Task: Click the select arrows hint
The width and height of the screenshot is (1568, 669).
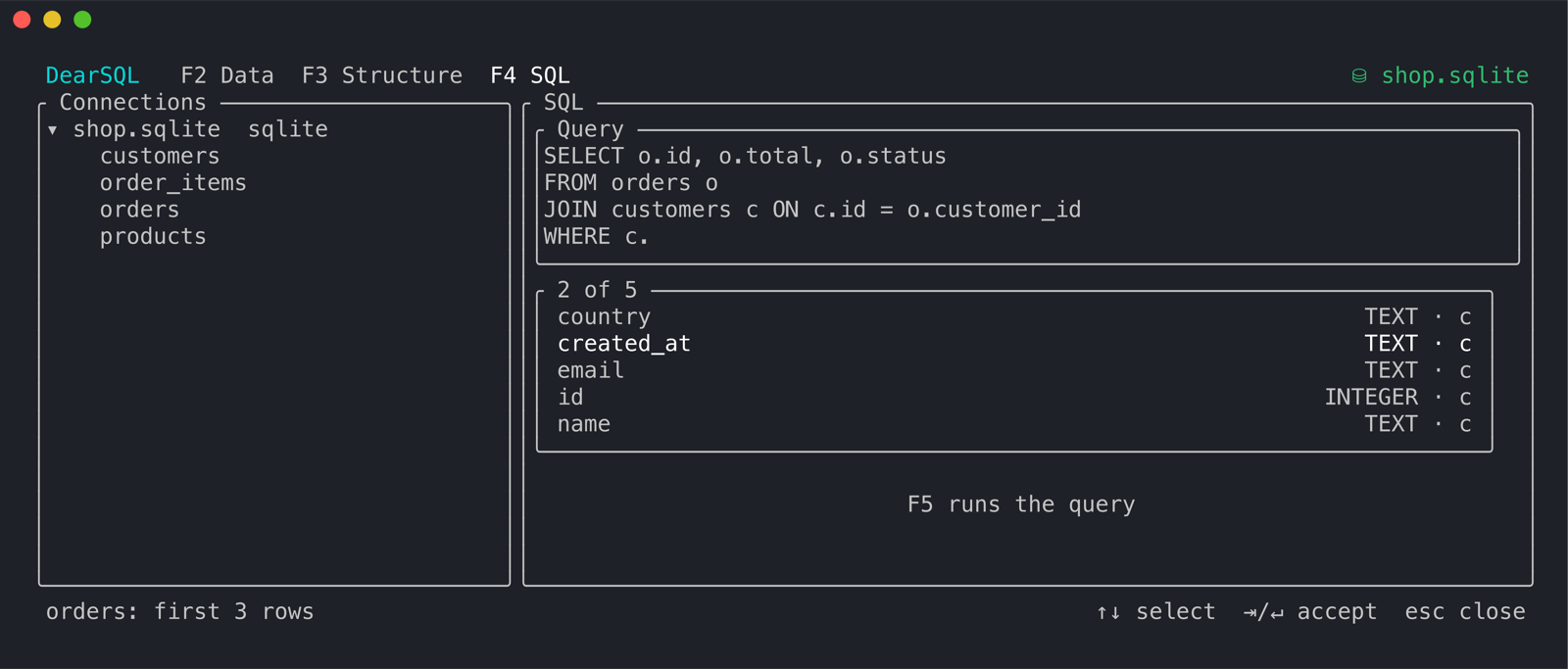Action: coord(1156,611)
